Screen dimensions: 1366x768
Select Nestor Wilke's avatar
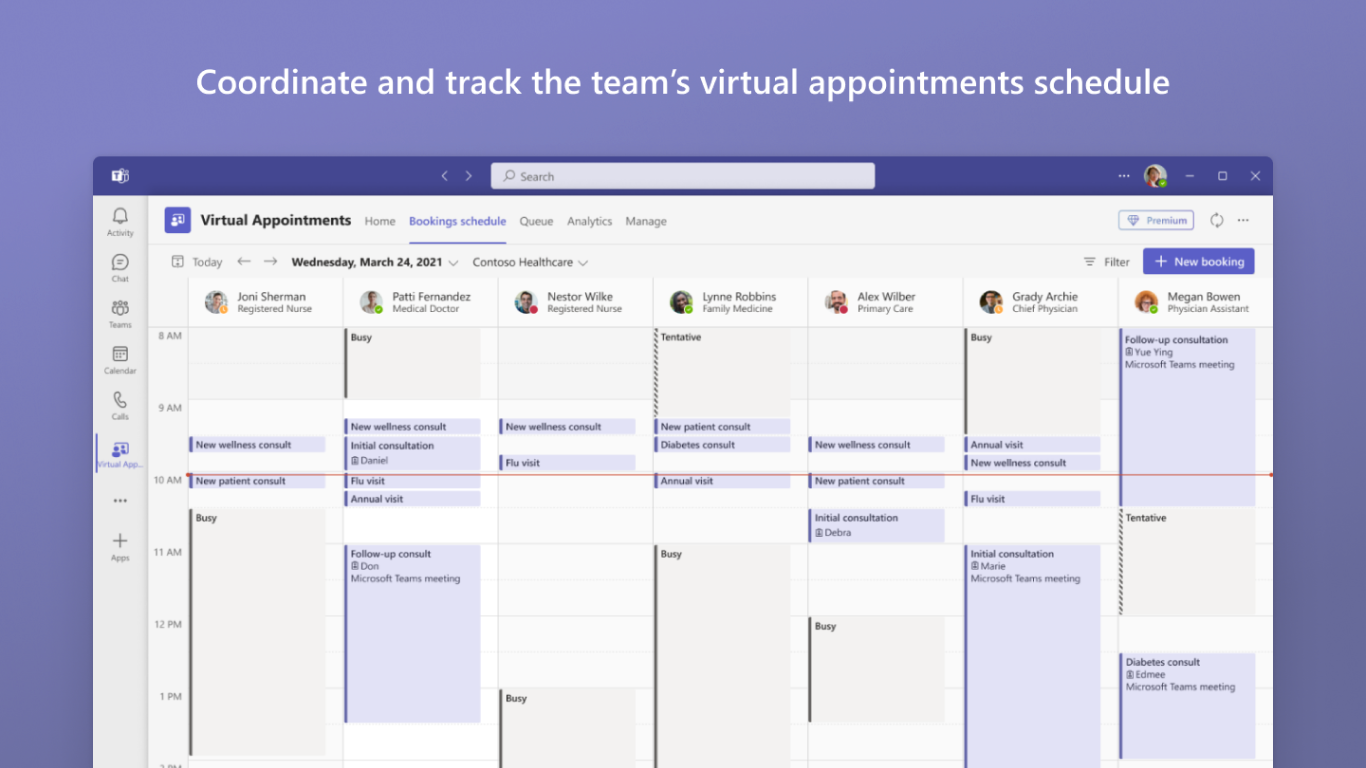click(526, 302)
